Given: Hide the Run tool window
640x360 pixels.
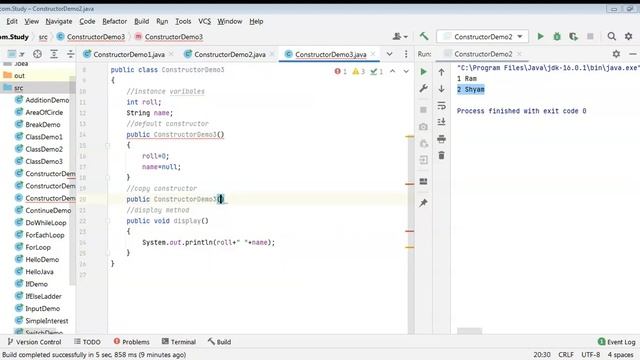Looking at the screenshot, I should 633,54.
